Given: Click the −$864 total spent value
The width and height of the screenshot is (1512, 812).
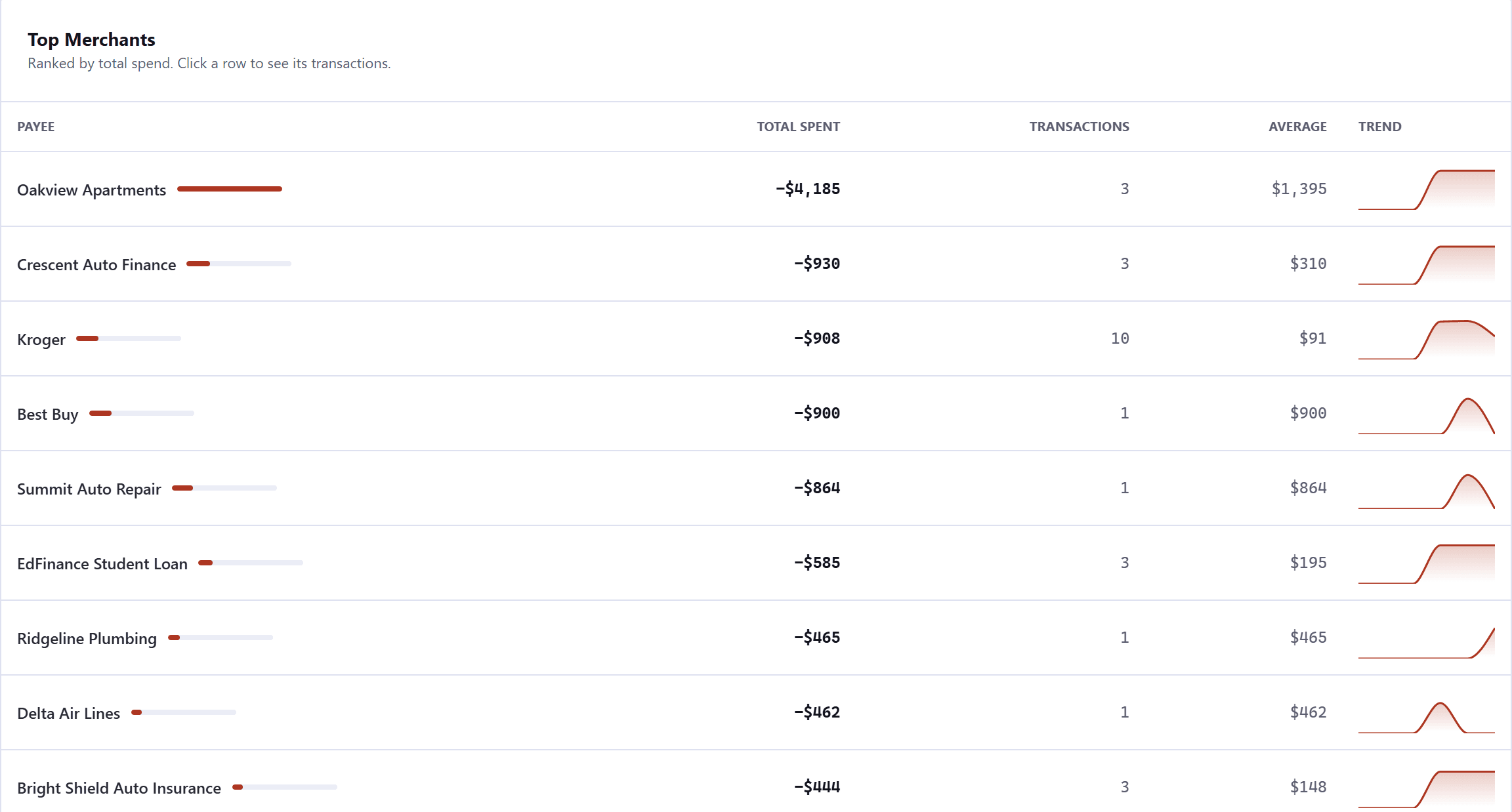Looking at the screenshot, I should coord(817,488).
